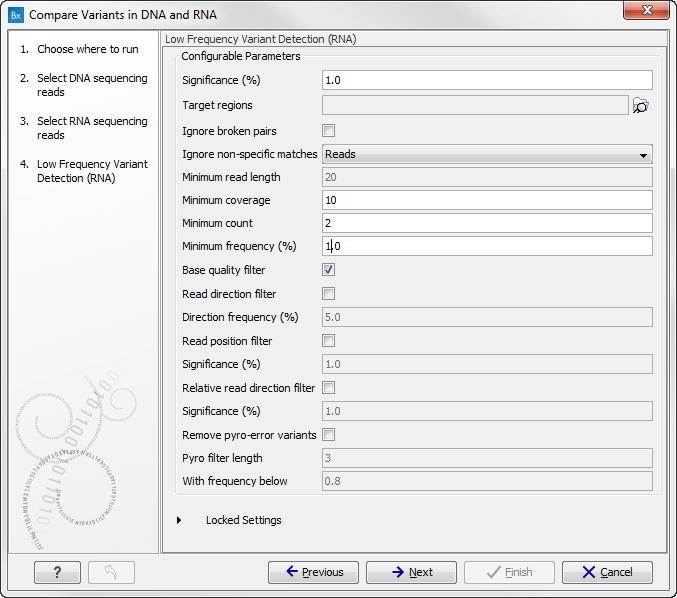677x598 pixels.
Task: Click Significance field under Read position filter
Action: coord(487,364)
